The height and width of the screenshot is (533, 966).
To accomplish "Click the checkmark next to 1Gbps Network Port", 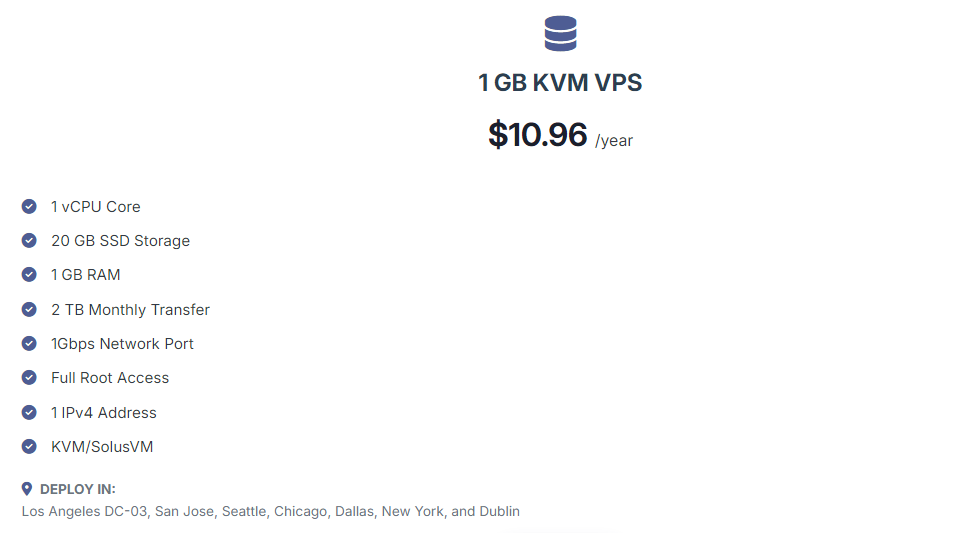I will [x=29, y=343].
